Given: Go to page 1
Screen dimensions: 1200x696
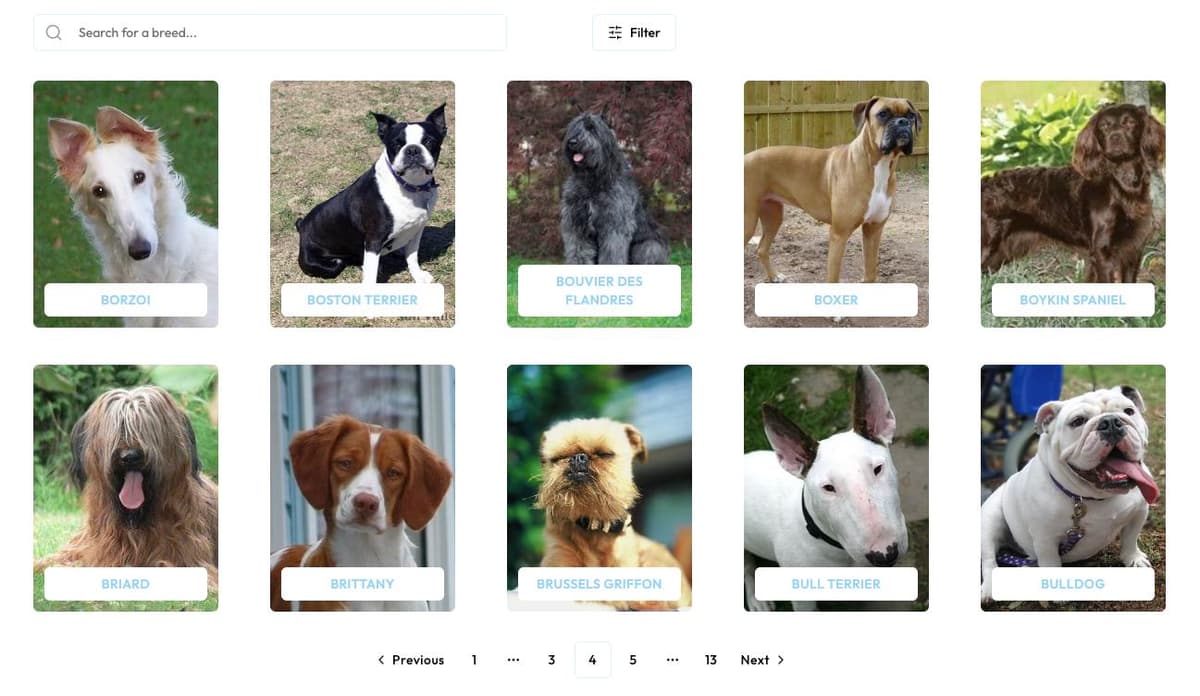Looking at the screenshot, I should click(474, 660).
